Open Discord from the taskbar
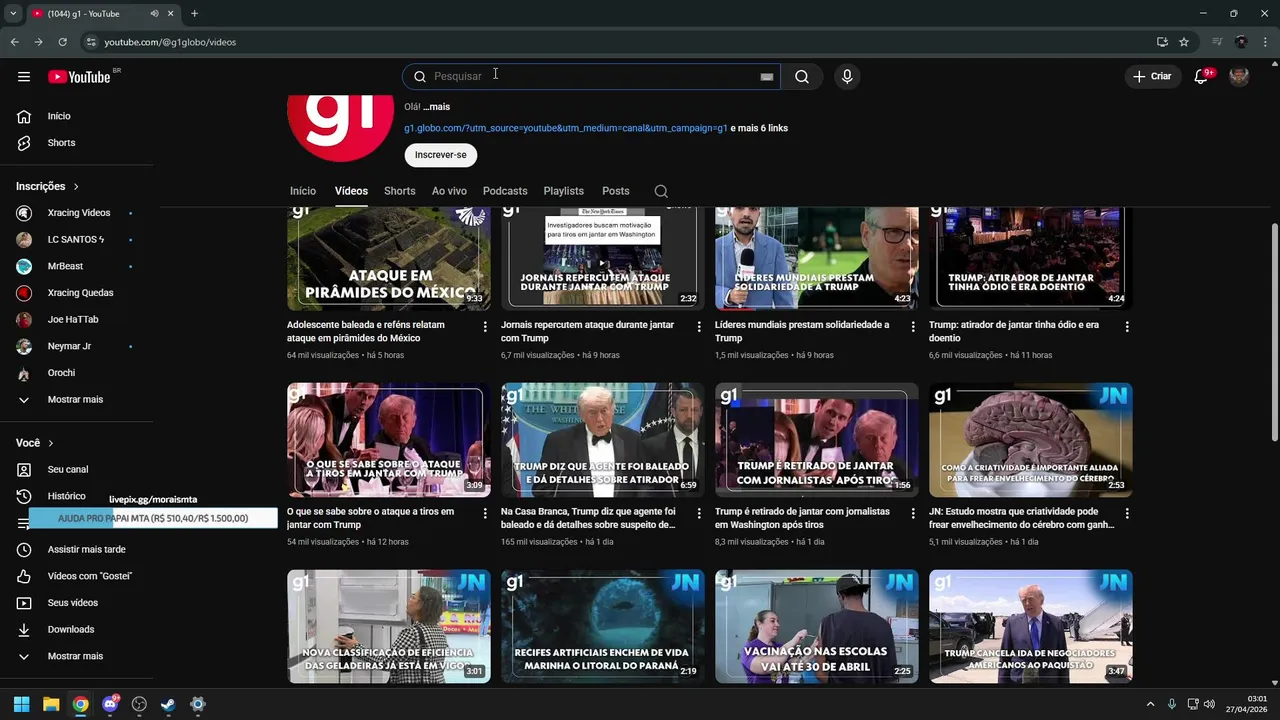Image resolution: width=1280 pixels, height=720 pixels. pyautogui.click(x=110, y=704)
